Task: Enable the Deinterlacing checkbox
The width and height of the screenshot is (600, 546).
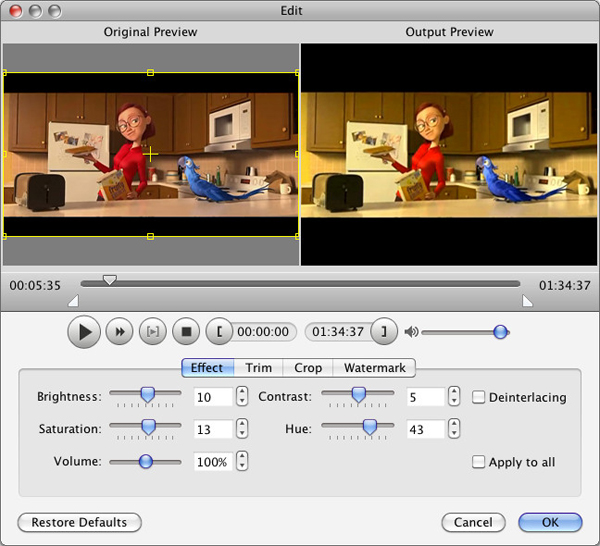Action: tap(478, 397)
